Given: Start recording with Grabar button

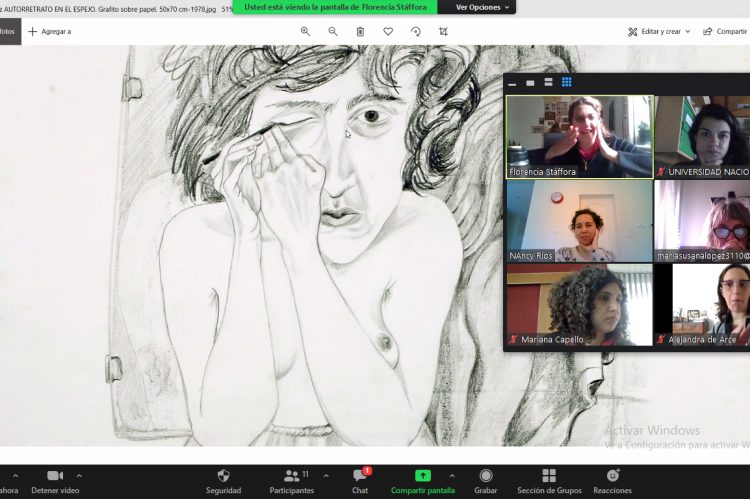Looking at the screenshot, I should (486, 481).
